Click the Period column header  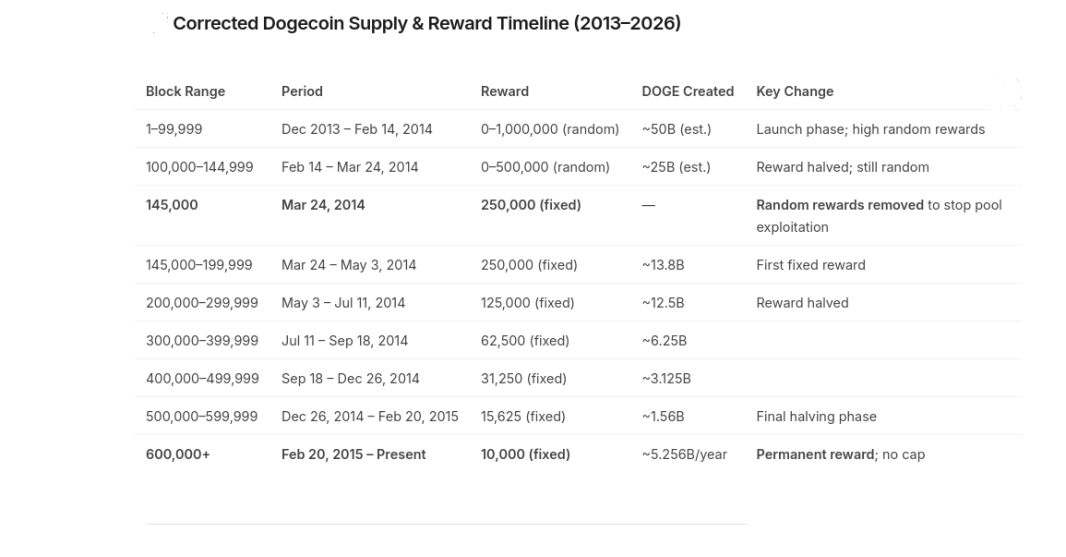click(x=302, y=91)
